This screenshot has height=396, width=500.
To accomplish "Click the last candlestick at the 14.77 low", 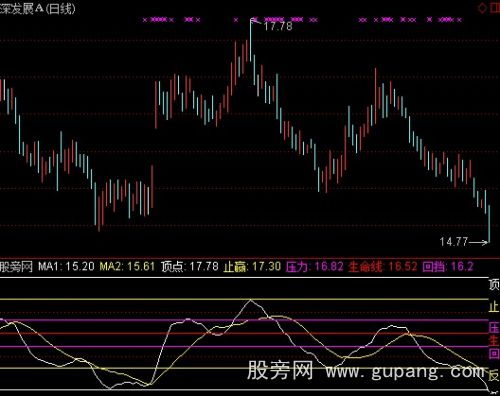I will (x=489, y=224).
